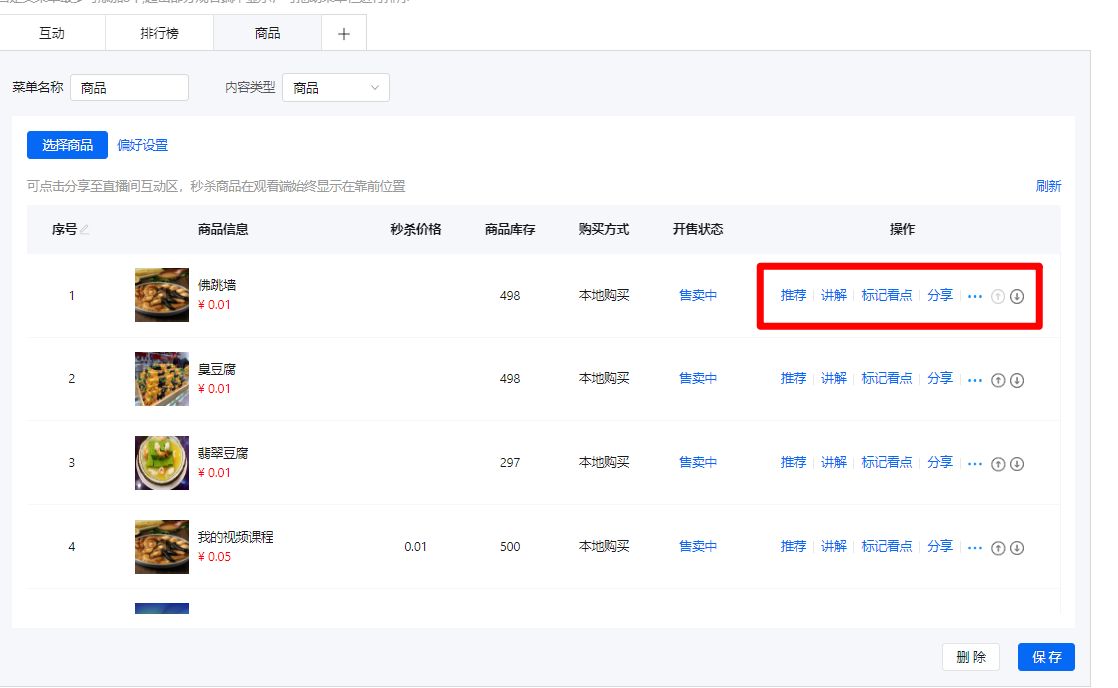
Task: Switch to the 排行榜 tab
Action: pos(159,33)
